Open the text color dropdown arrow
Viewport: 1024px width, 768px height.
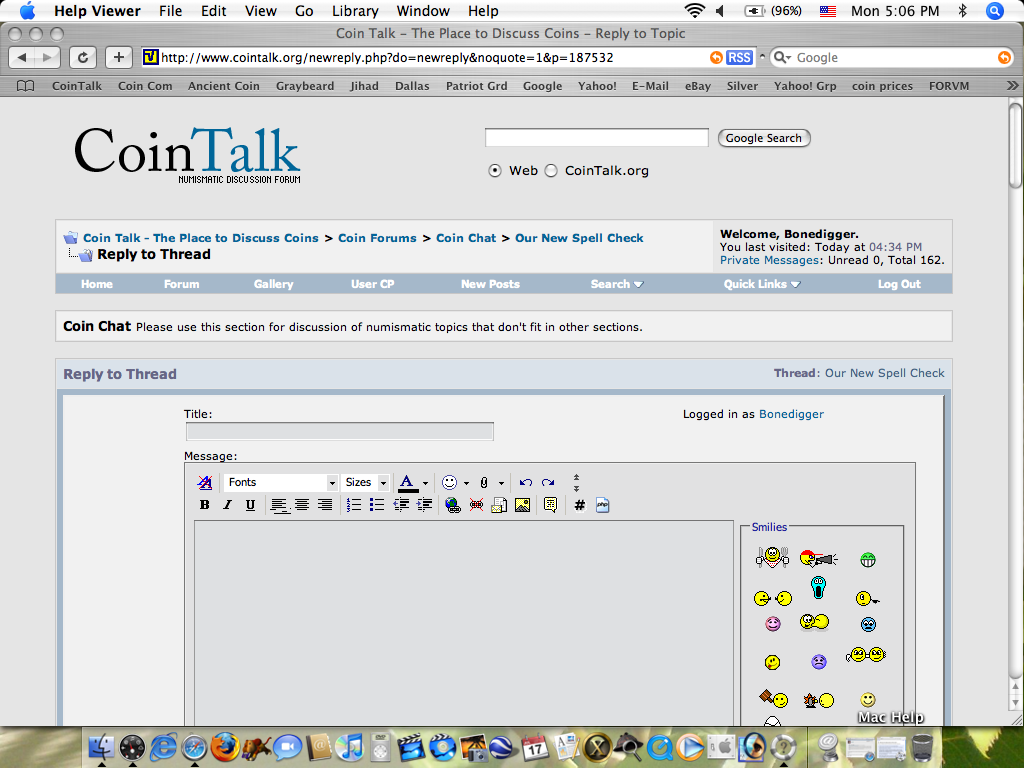(425, 483)
